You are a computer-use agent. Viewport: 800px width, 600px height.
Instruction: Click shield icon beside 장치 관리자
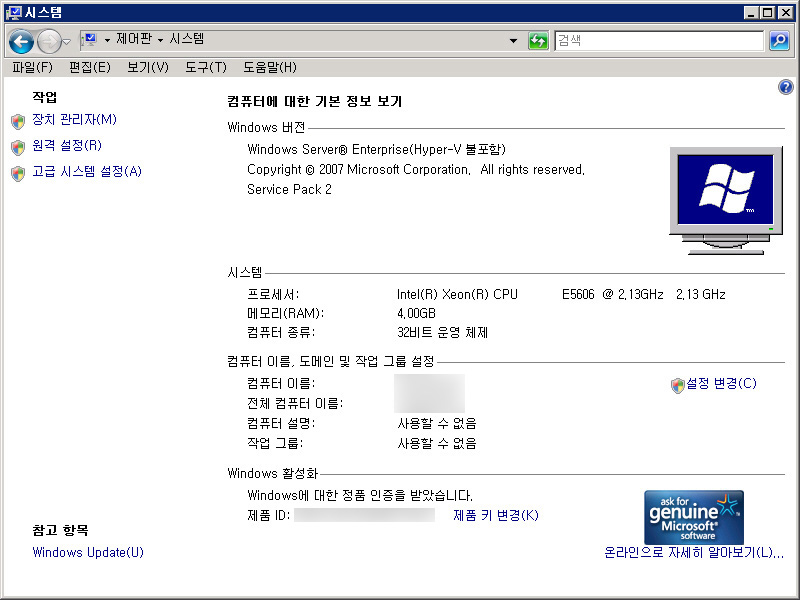coord(18,121)
